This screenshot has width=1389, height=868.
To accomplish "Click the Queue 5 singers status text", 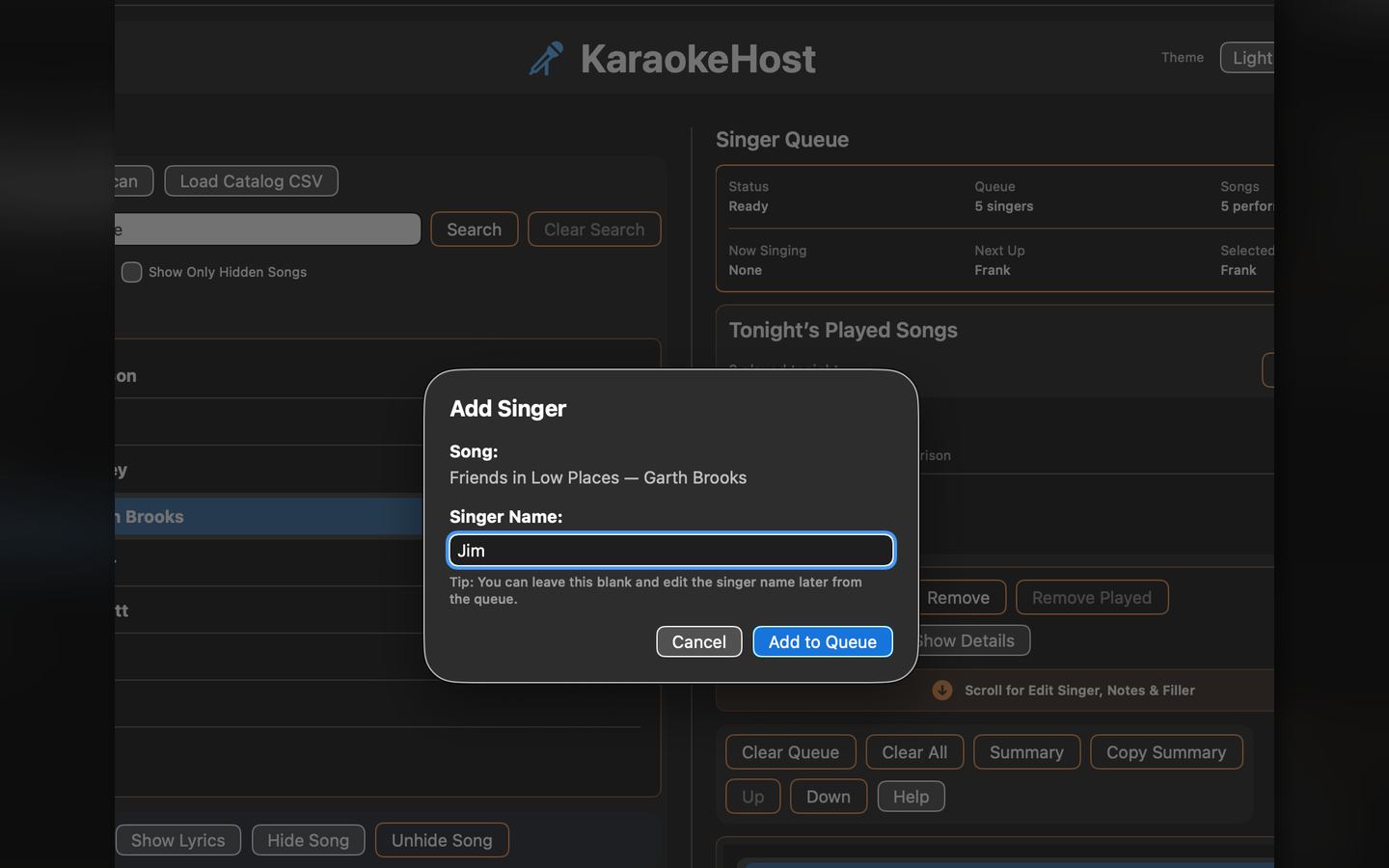I will (1003, 197).
